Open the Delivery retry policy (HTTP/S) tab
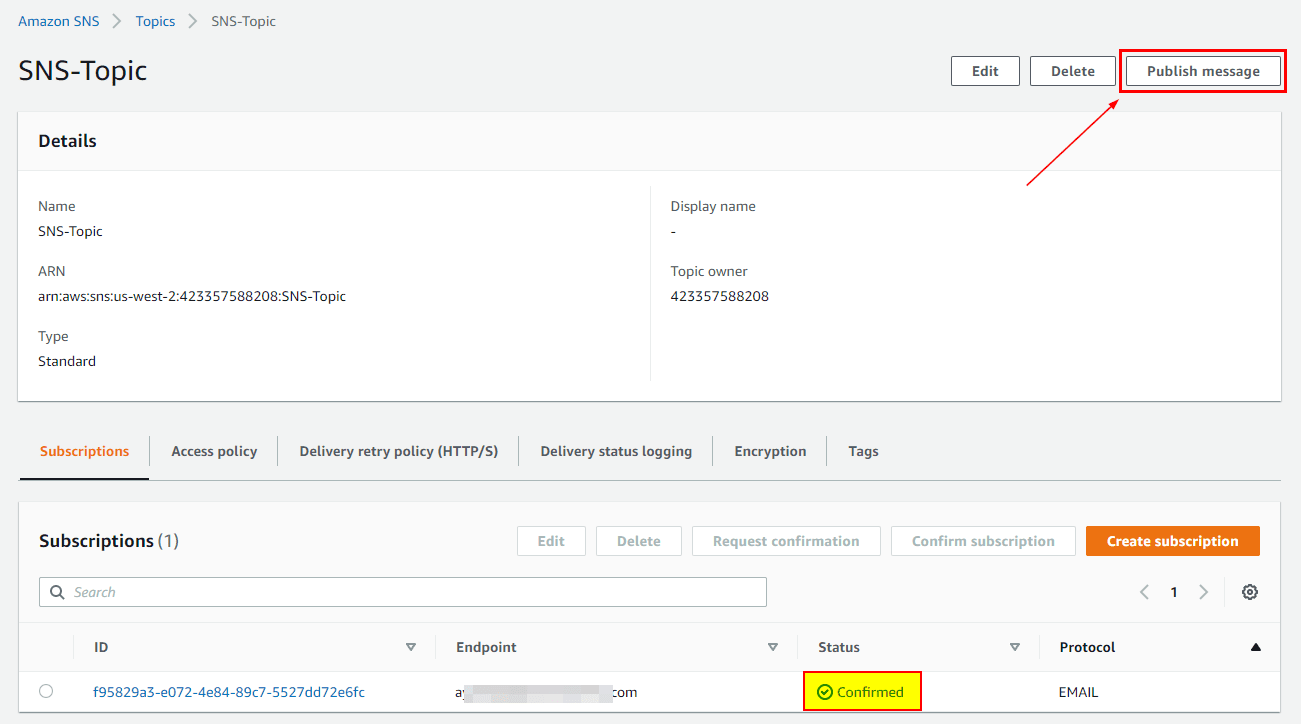The width and height of the screenshot is (1301, 724). 398,451
